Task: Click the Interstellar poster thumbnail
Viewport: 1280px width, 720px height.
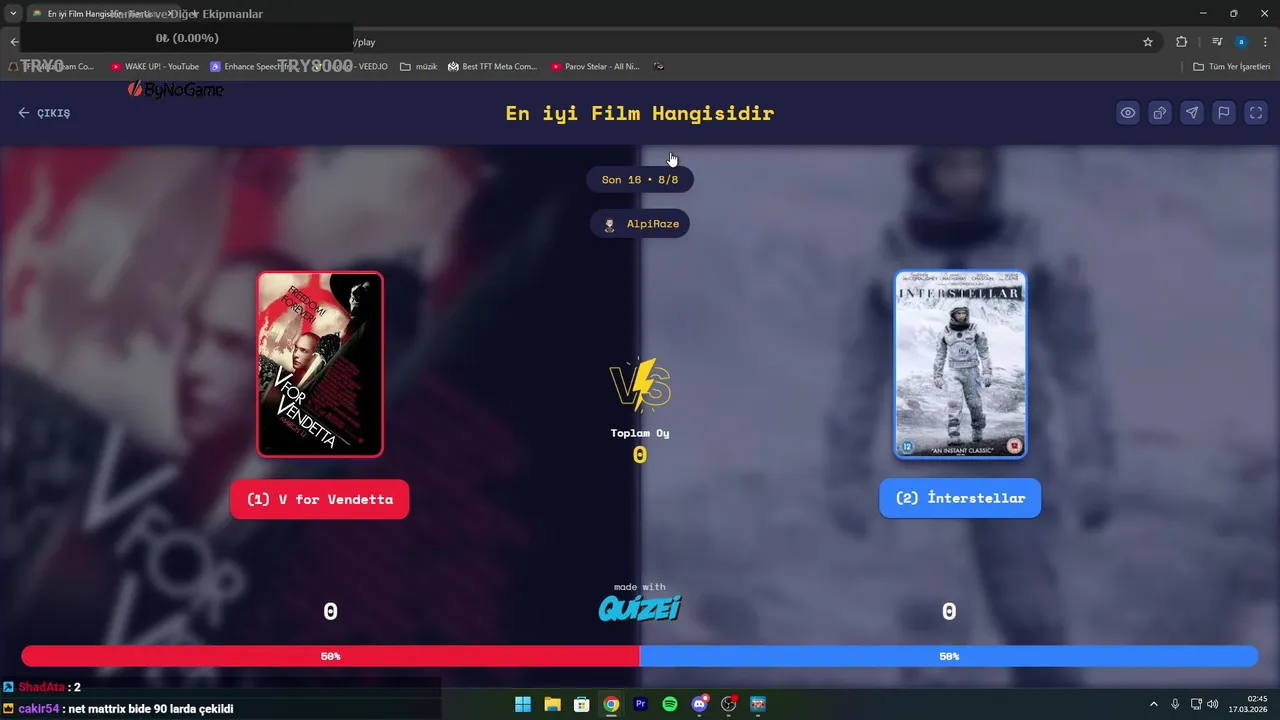Action: [960, 364]
